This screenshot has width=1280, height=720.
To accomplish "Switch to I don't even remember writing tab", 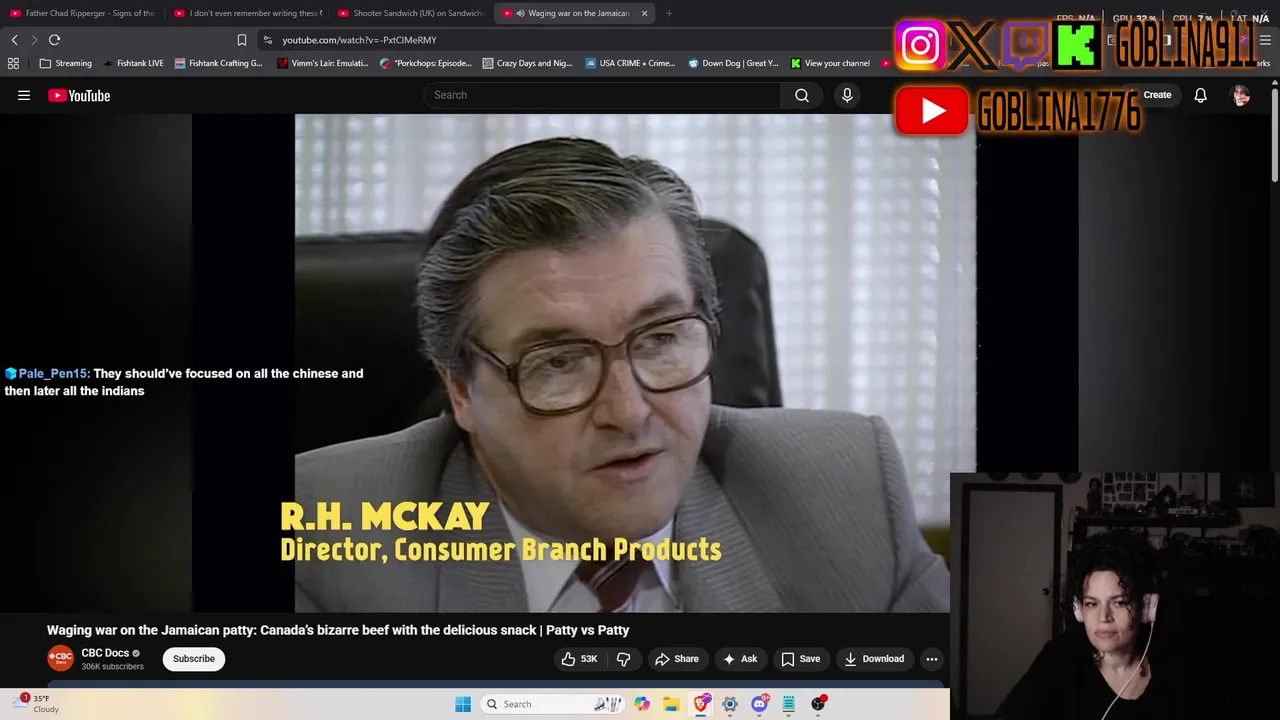I will point(247,13).
